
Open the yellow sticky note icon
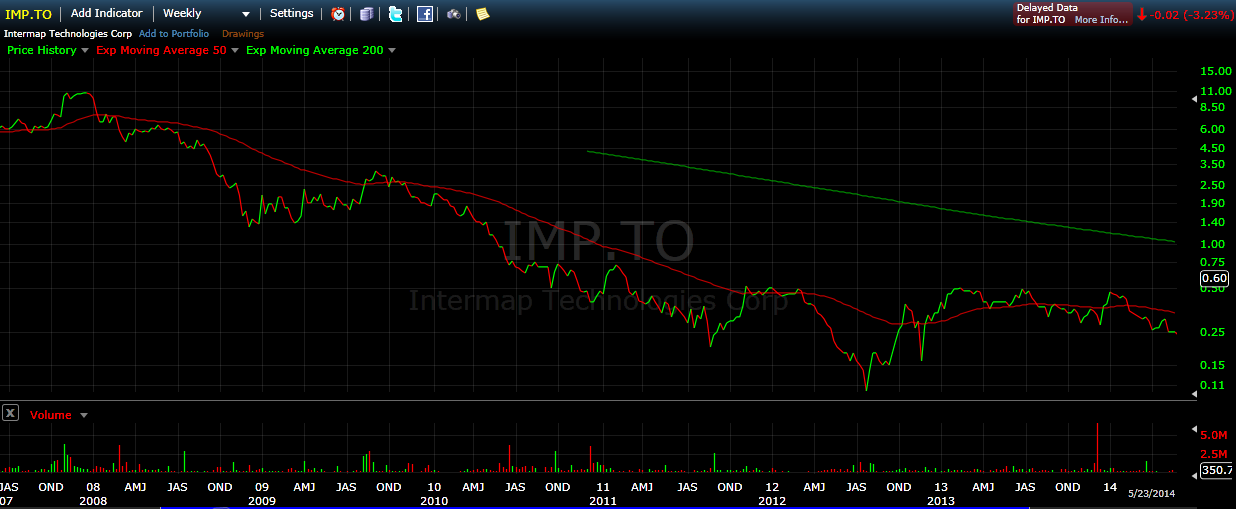pyautogui.click(x=482, y=14)
